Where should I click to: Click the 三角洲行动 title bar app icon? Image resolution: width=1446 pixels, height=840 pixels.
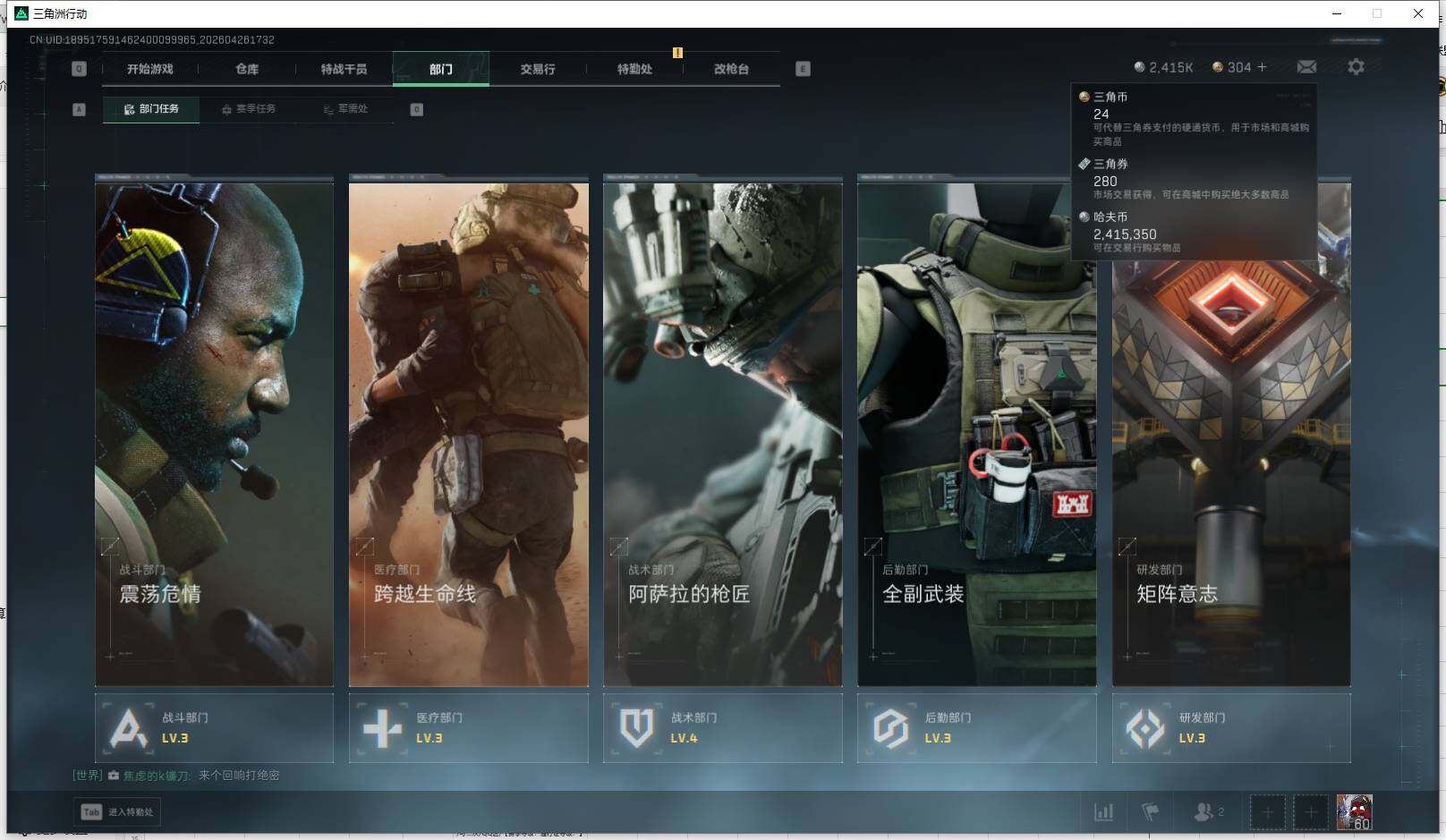pos(21,13)
